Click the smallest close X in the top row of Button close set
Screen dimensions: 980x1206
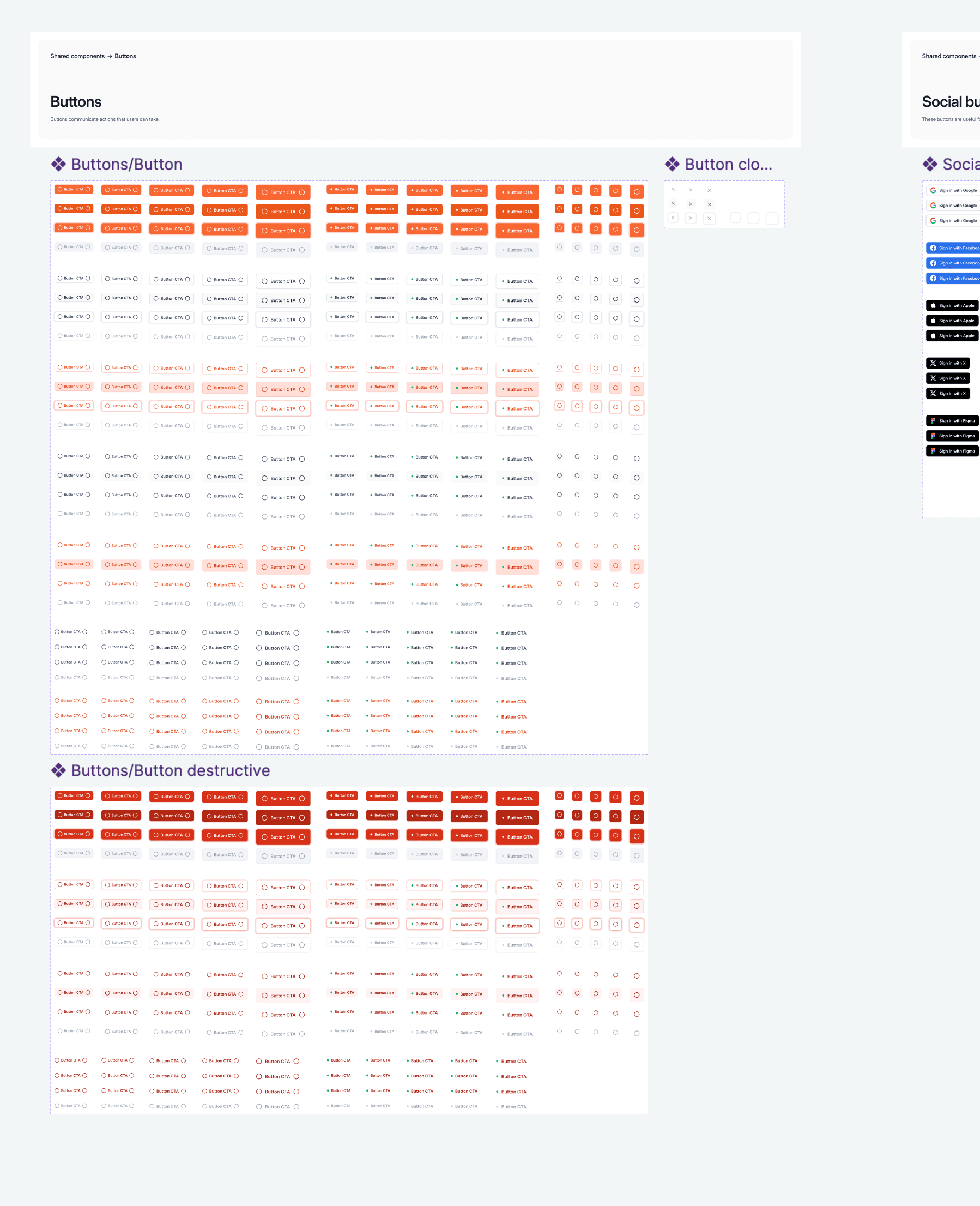tap(673, 189)
